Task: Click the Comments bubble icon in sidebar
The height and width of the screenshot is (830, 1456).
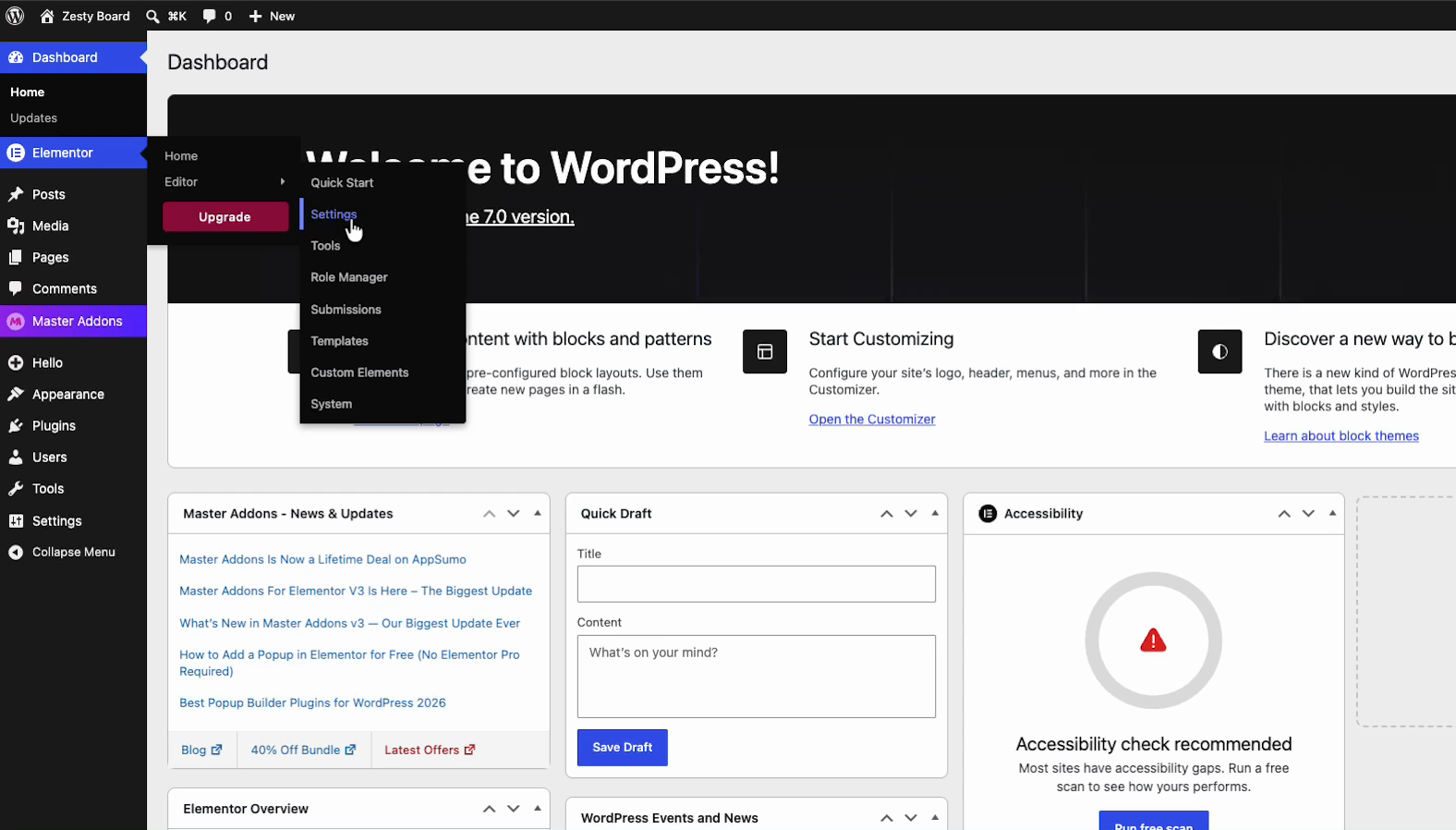Action: pyautogui.click(x=16, y=288)
